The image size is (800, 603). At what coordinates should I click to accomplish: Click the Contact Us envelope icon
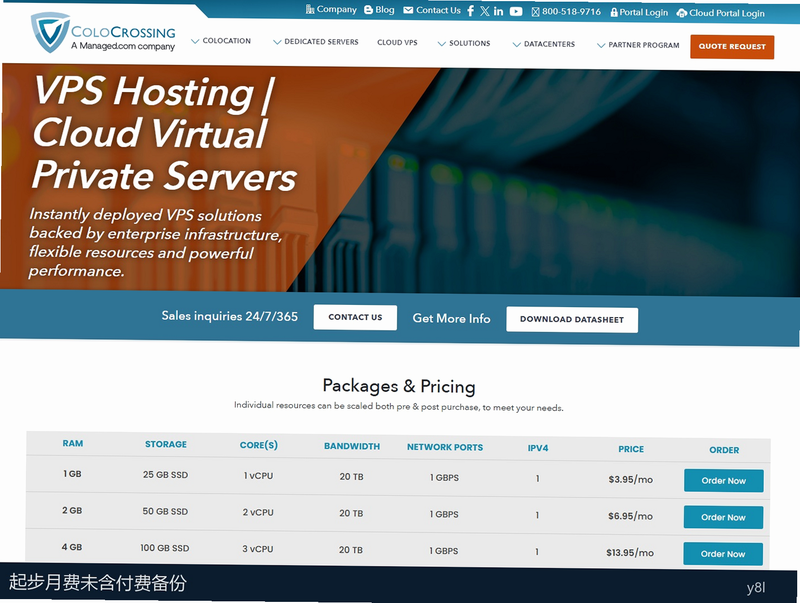(x=408, y=10)
